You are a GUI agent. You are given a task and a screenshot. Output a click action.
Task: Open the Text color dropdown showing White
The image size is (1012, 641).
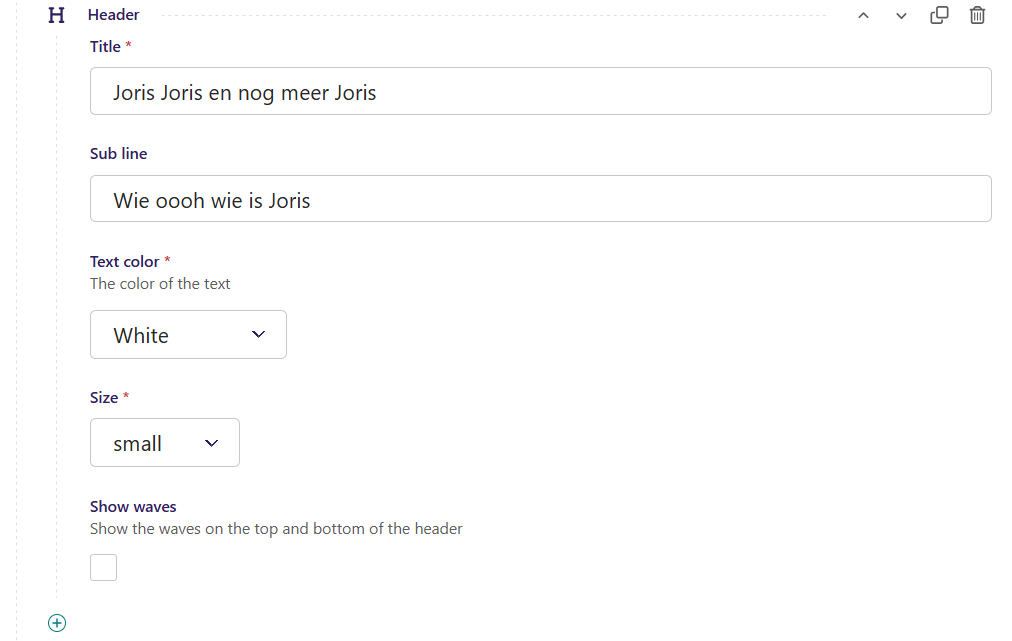point(188,335)
